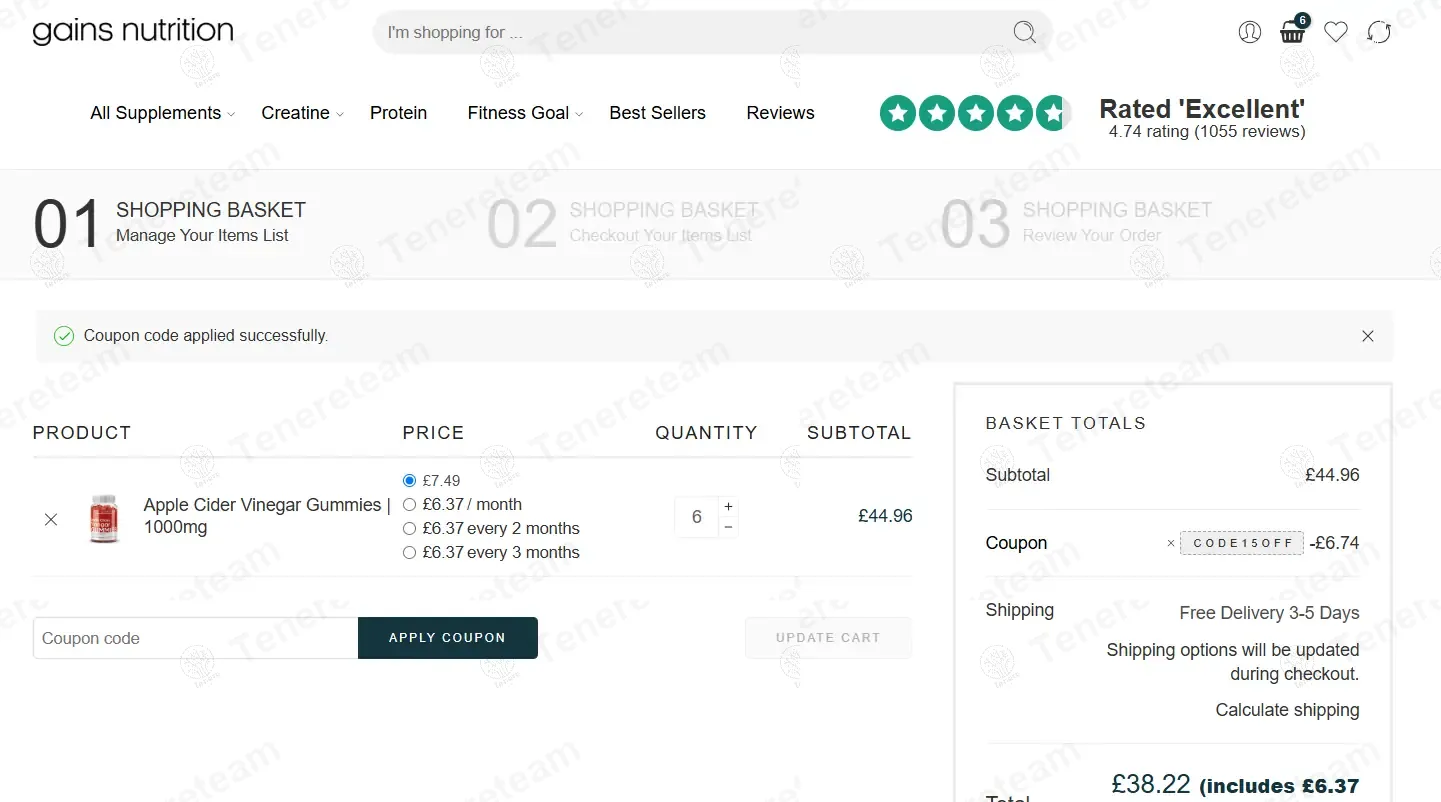Screen dimensions: 1441x802
Task: Click the -£6.74 coupon discount amount
Action: pos(1336,543)
